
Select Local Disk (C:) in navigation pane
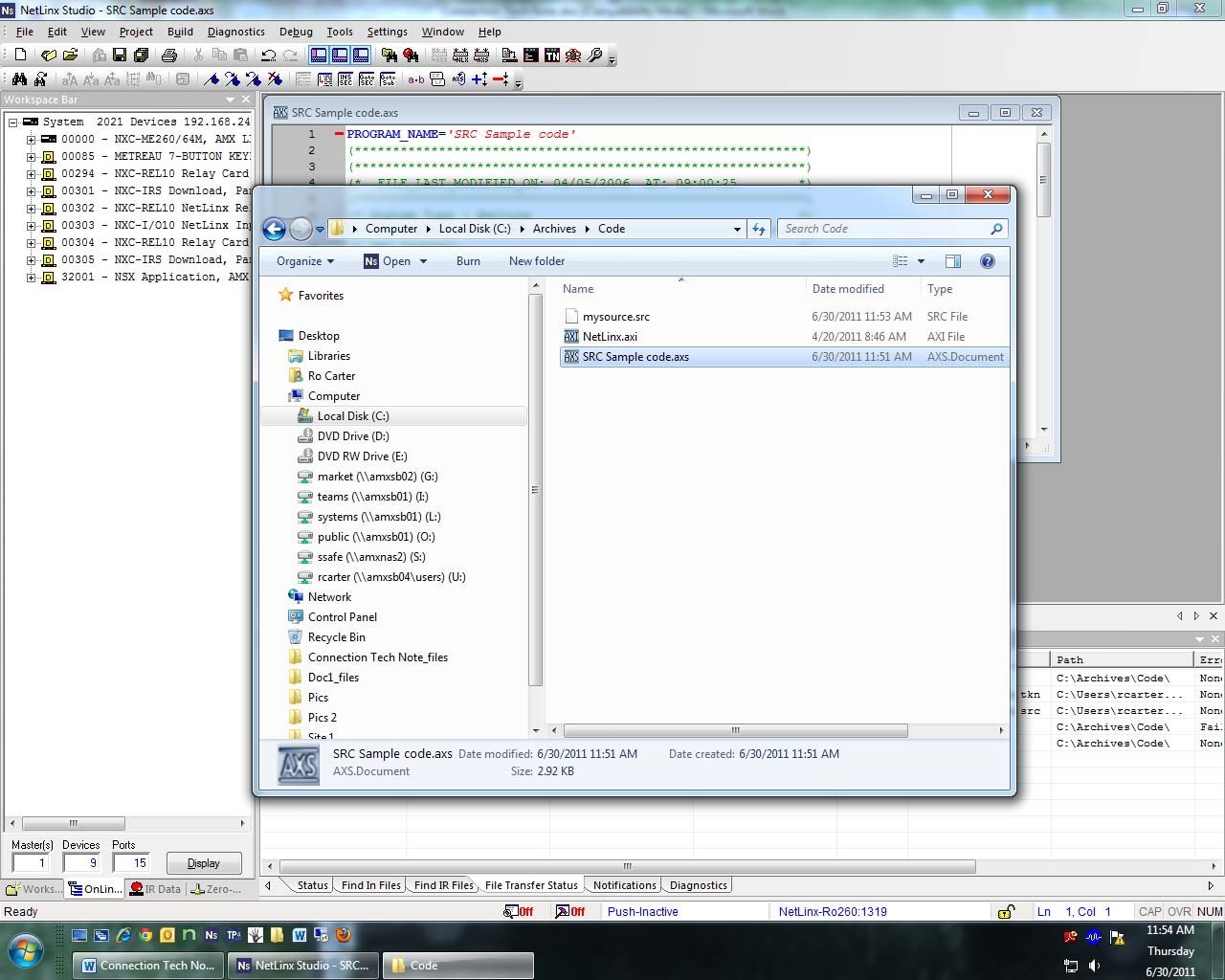(x=353, y=416)
